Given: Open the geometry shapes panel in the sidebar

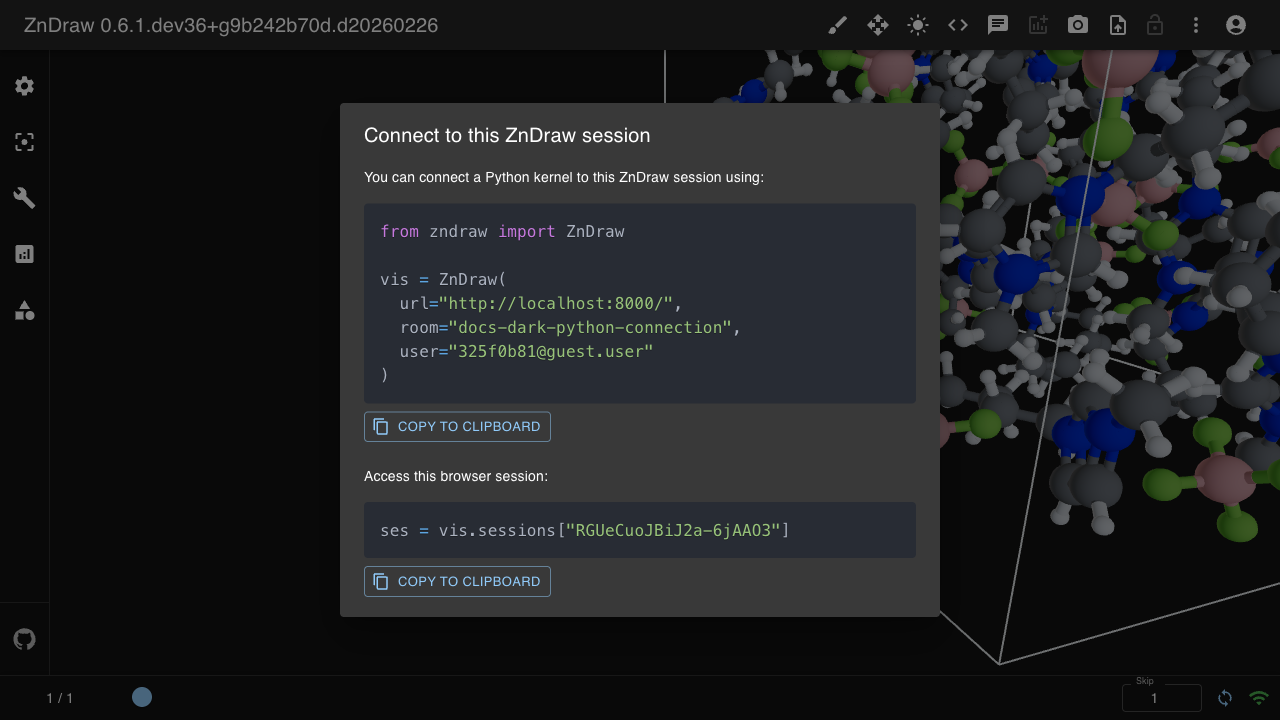Looking at the screenshot, I should pyautogui.click(x=24, y=310).
